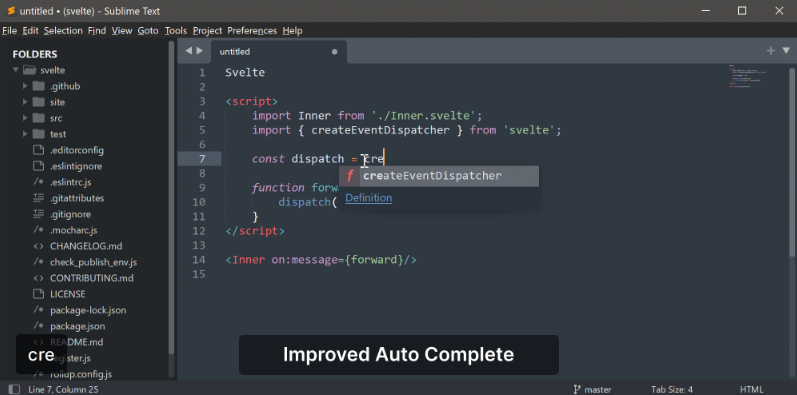Select the untitled tab
The image size is (797, 395).
point(279,52)
